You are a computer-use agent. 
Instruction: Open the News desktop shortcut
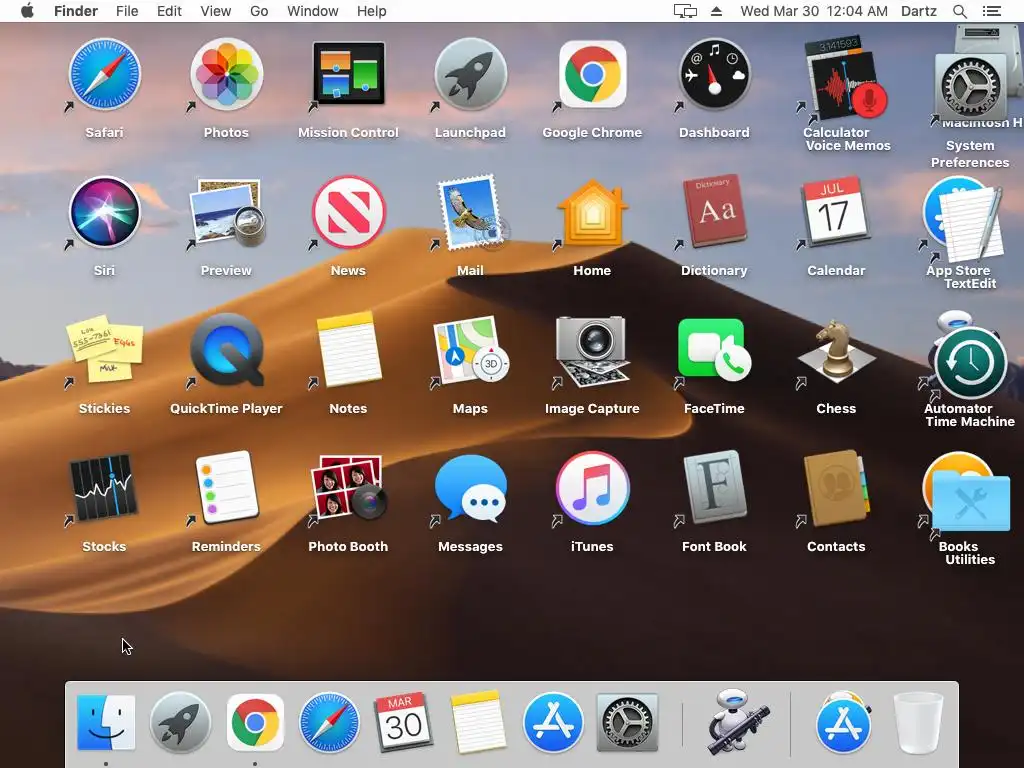[349, 212]
